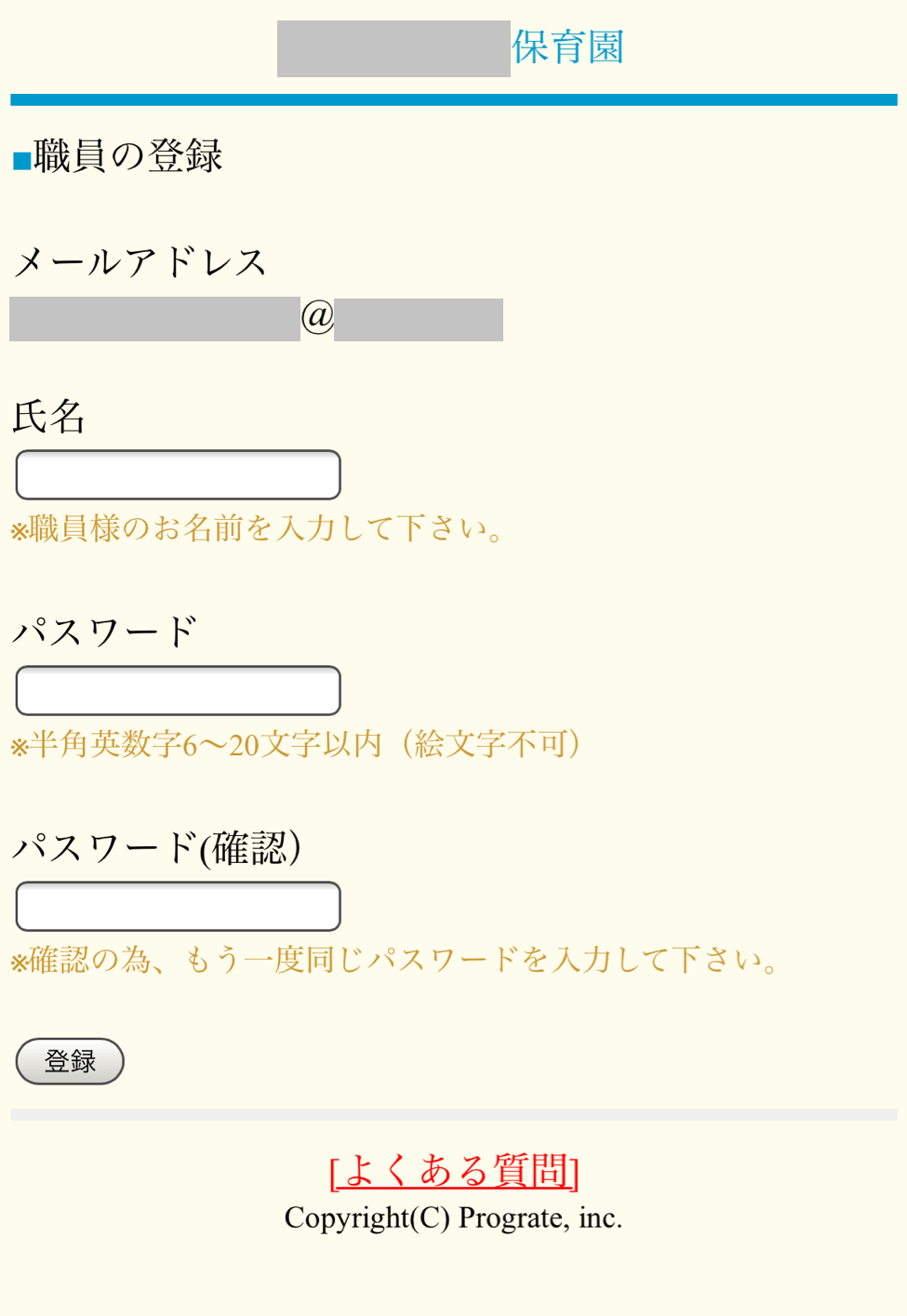Click the 氏名 field label
This screenshot has height=1316, width=907.
point(48,417)
